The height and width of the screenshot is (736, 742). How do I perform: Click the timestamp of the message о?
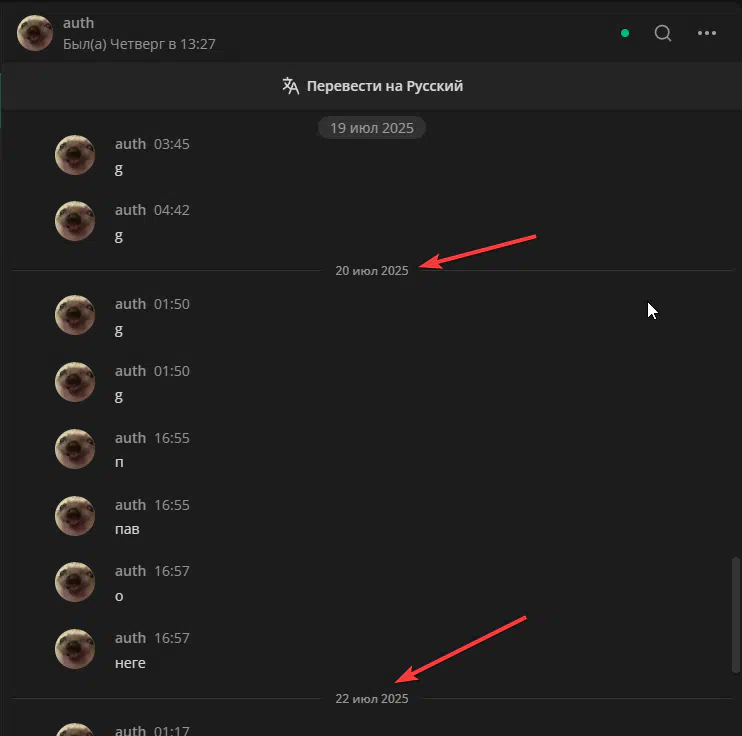(172, 571)
